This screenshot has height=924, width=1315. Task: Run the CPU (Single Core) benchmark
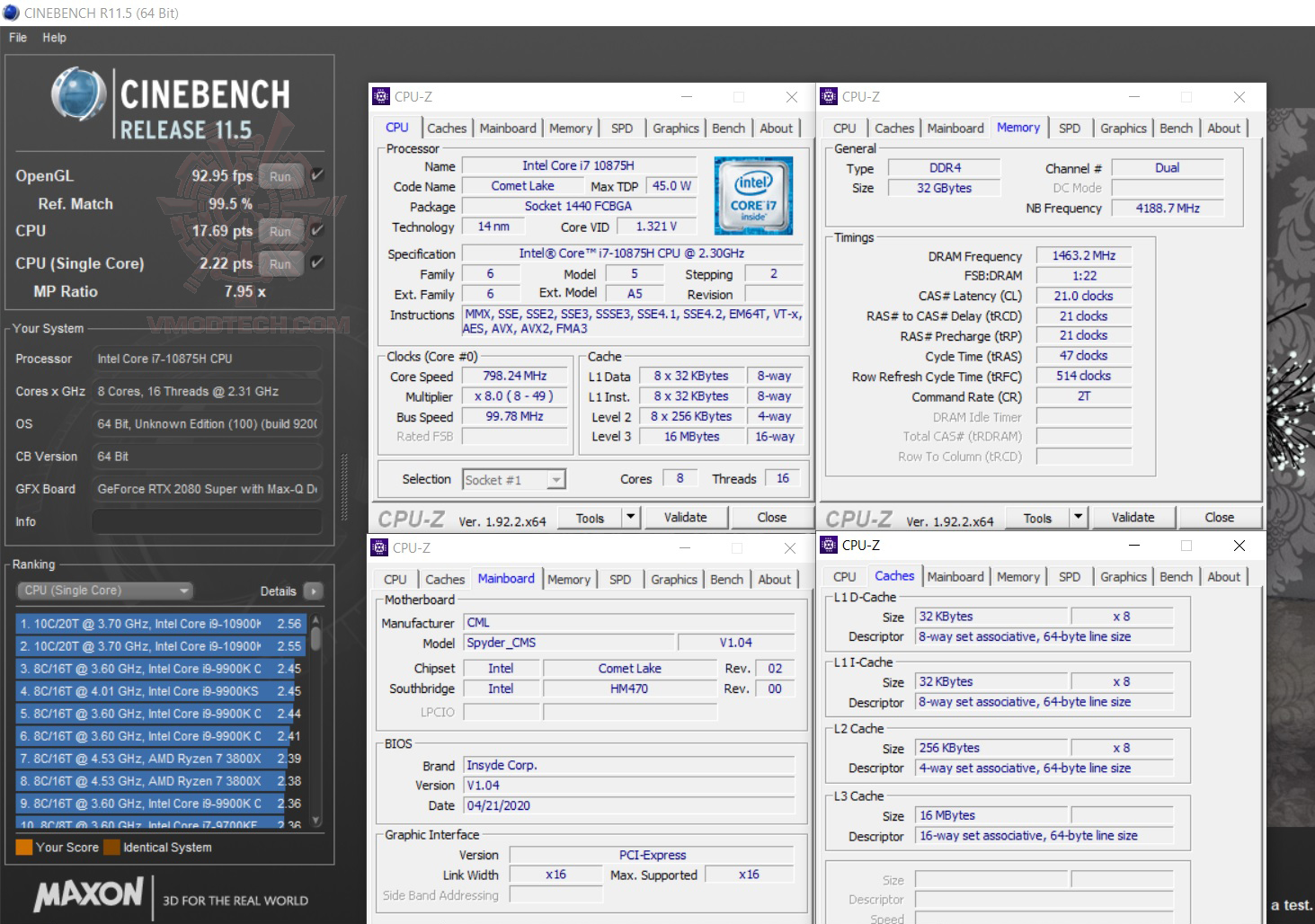pyautogui.click(x=280, y=263)
